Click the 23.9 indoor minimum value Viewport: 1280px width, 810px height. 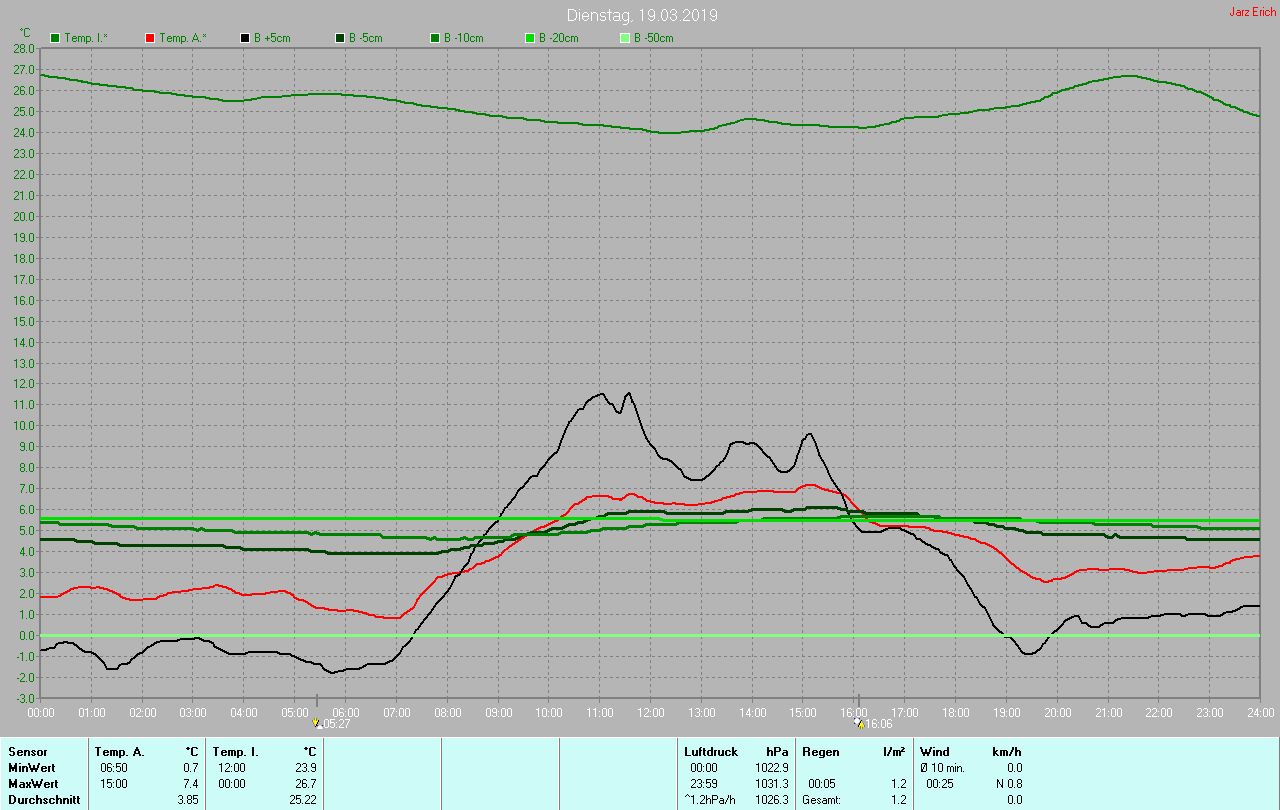pyautogui.click(x=305, y=767)
